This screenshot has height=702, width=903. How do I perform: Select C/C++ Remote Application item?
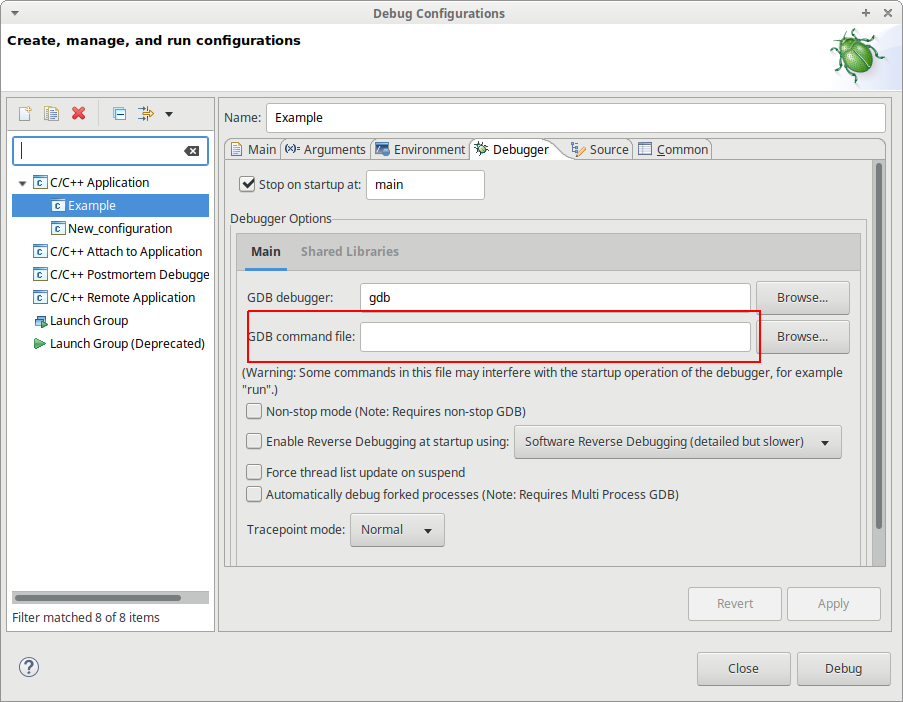tap(122, 298)
